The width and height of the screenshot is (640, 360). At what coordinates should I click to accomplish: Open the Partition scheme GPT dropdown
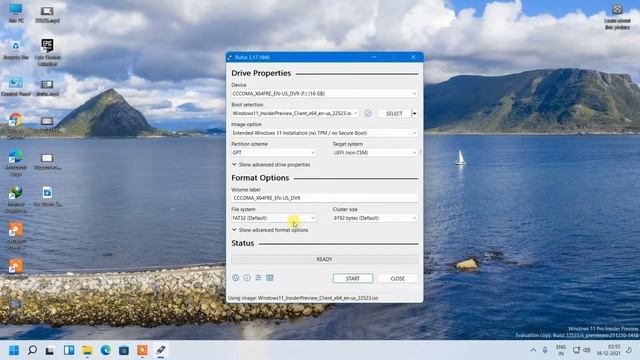point(273,153)
